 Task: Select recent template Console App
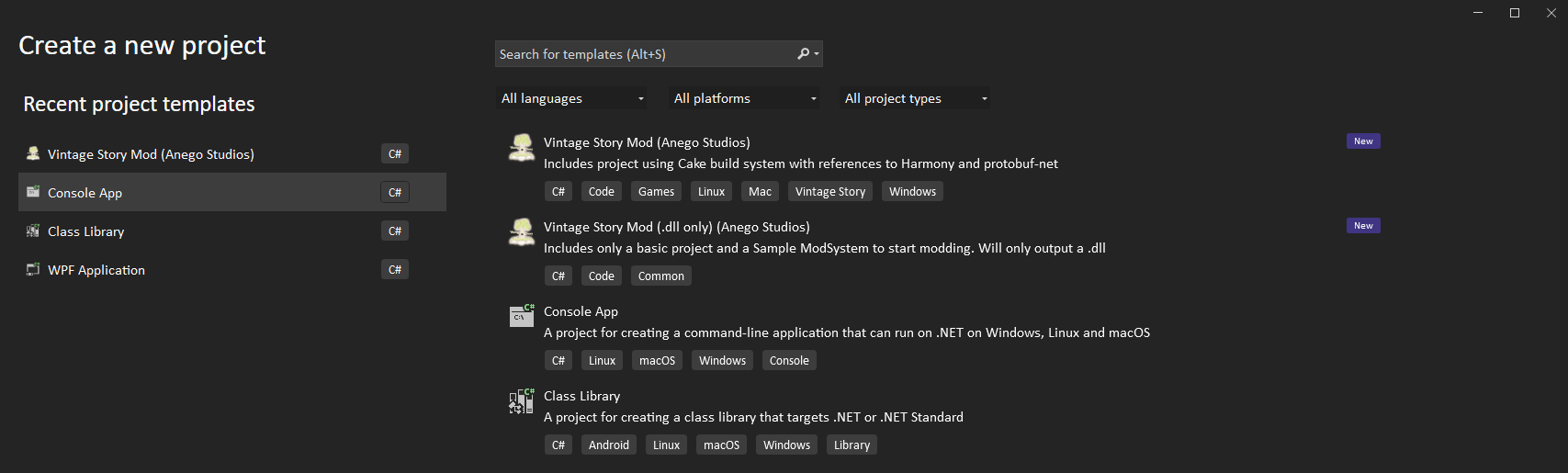(x=232, y=192)
